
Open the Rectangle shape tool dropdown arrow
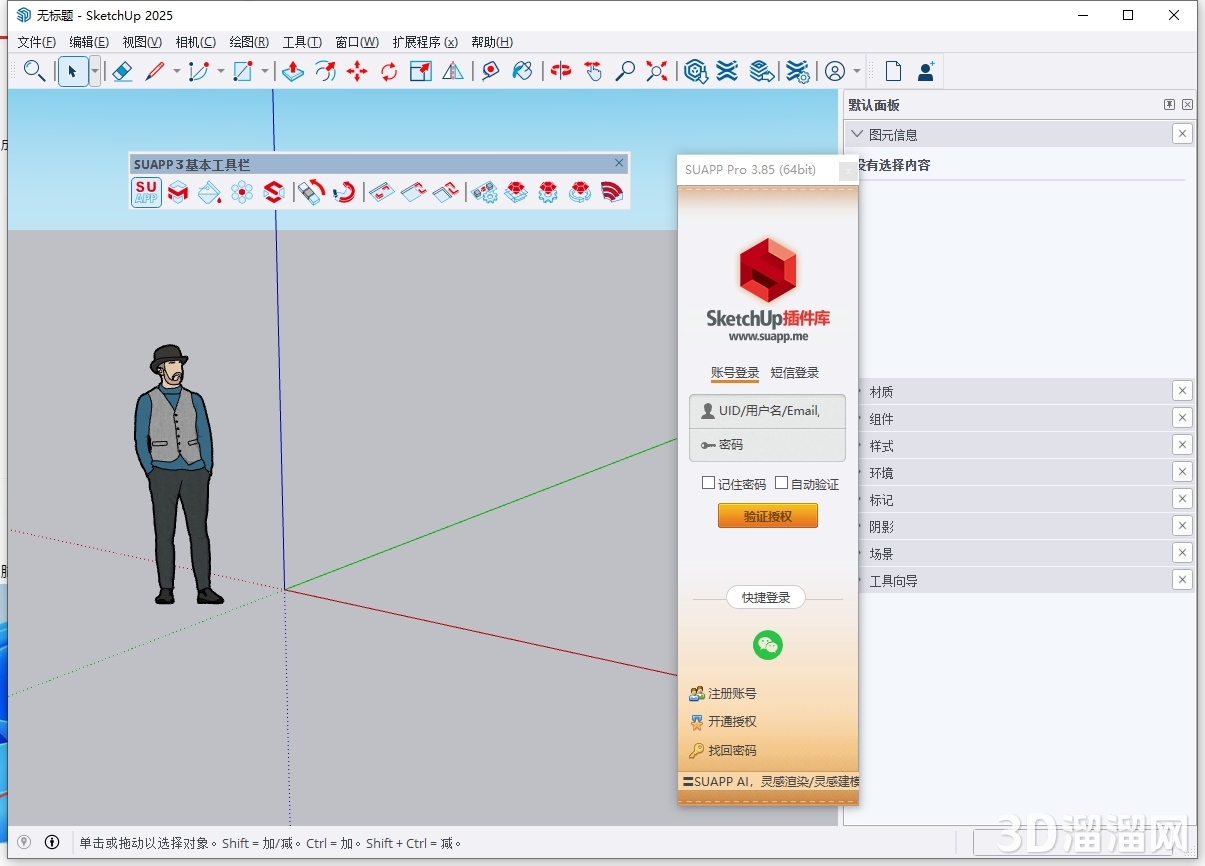point(265,71)
